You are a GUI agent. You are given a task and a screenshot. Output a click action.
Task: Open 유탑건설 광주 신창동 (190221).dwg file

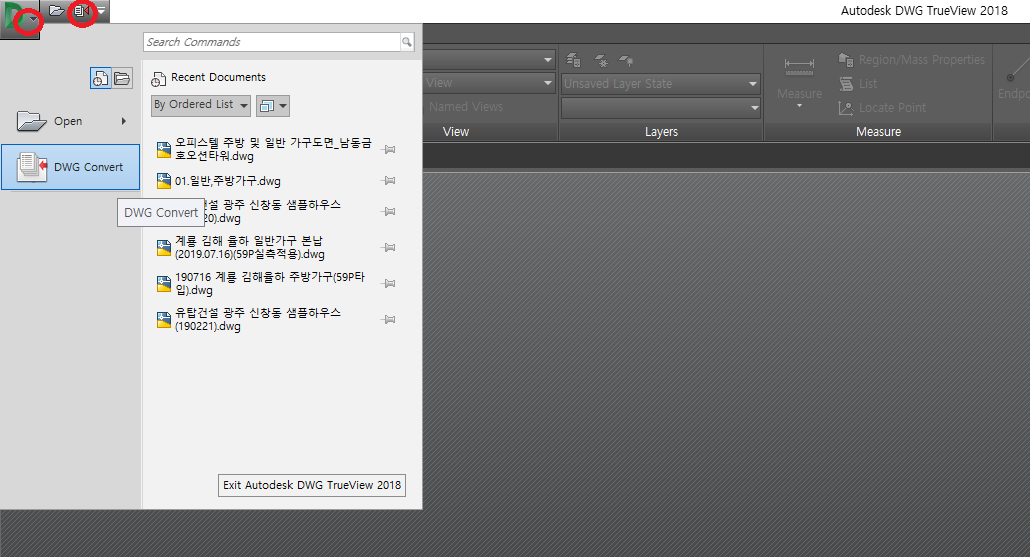(x=258, y=319)
